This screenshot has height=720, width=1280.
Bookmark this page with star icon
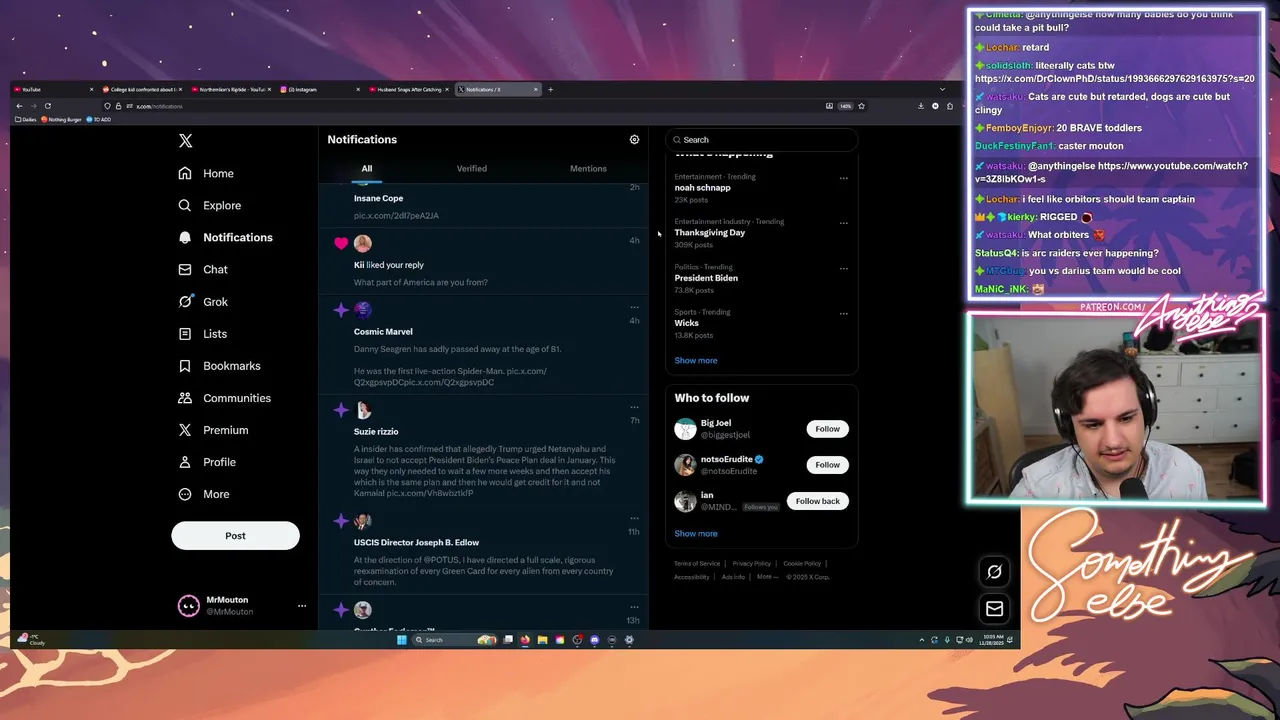click(x=861, y=106)
